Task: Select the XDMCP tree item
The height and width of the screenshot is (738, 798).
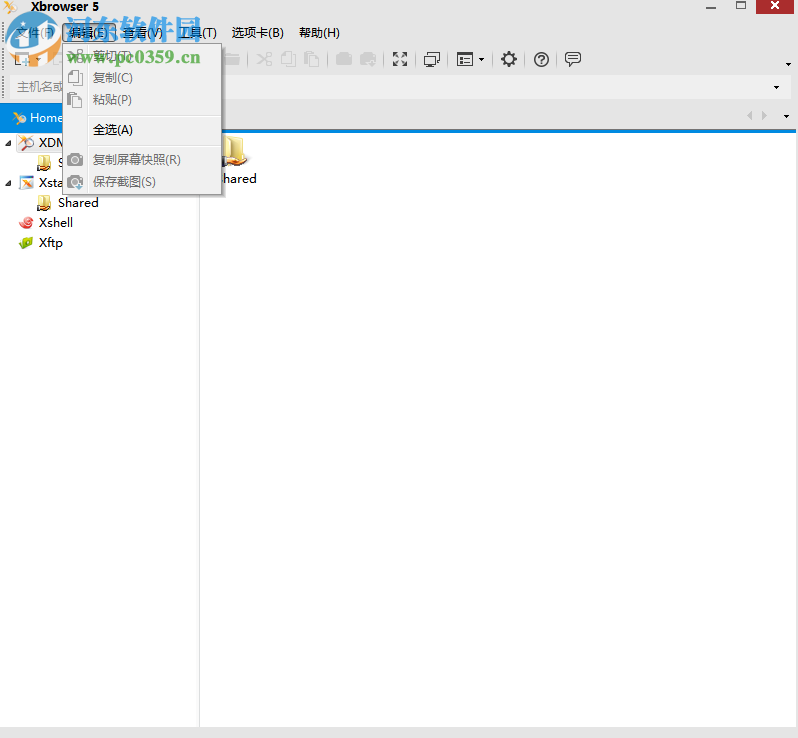Action: coord(41,143)
